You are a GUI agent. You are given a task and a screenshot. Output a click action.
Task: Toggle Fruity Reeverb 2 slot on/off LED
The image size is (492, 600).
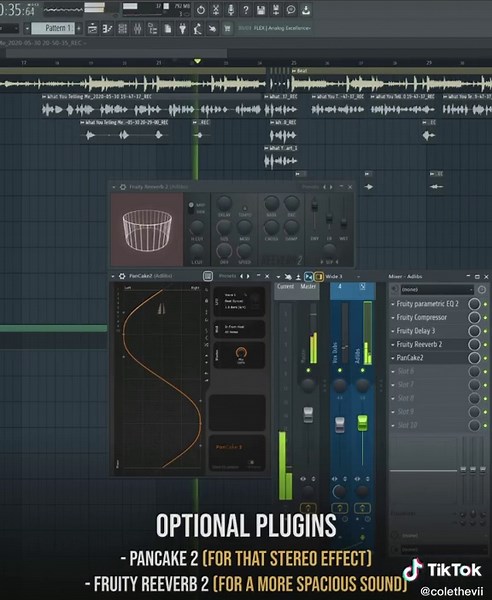(x=485, y=344)
